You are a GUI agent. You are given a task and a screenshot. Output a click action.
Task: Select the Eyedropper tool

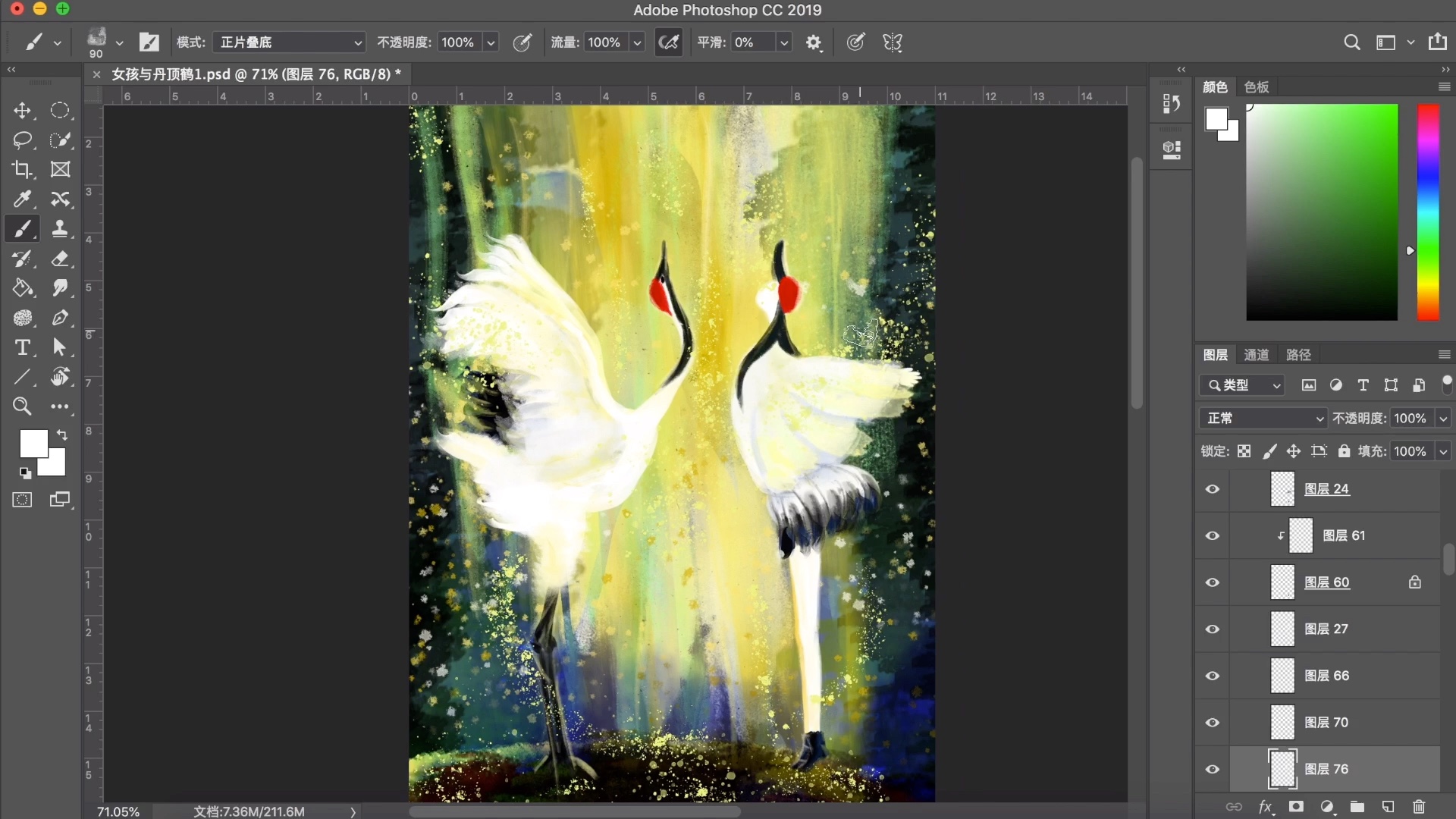click(x=22, y=199)
